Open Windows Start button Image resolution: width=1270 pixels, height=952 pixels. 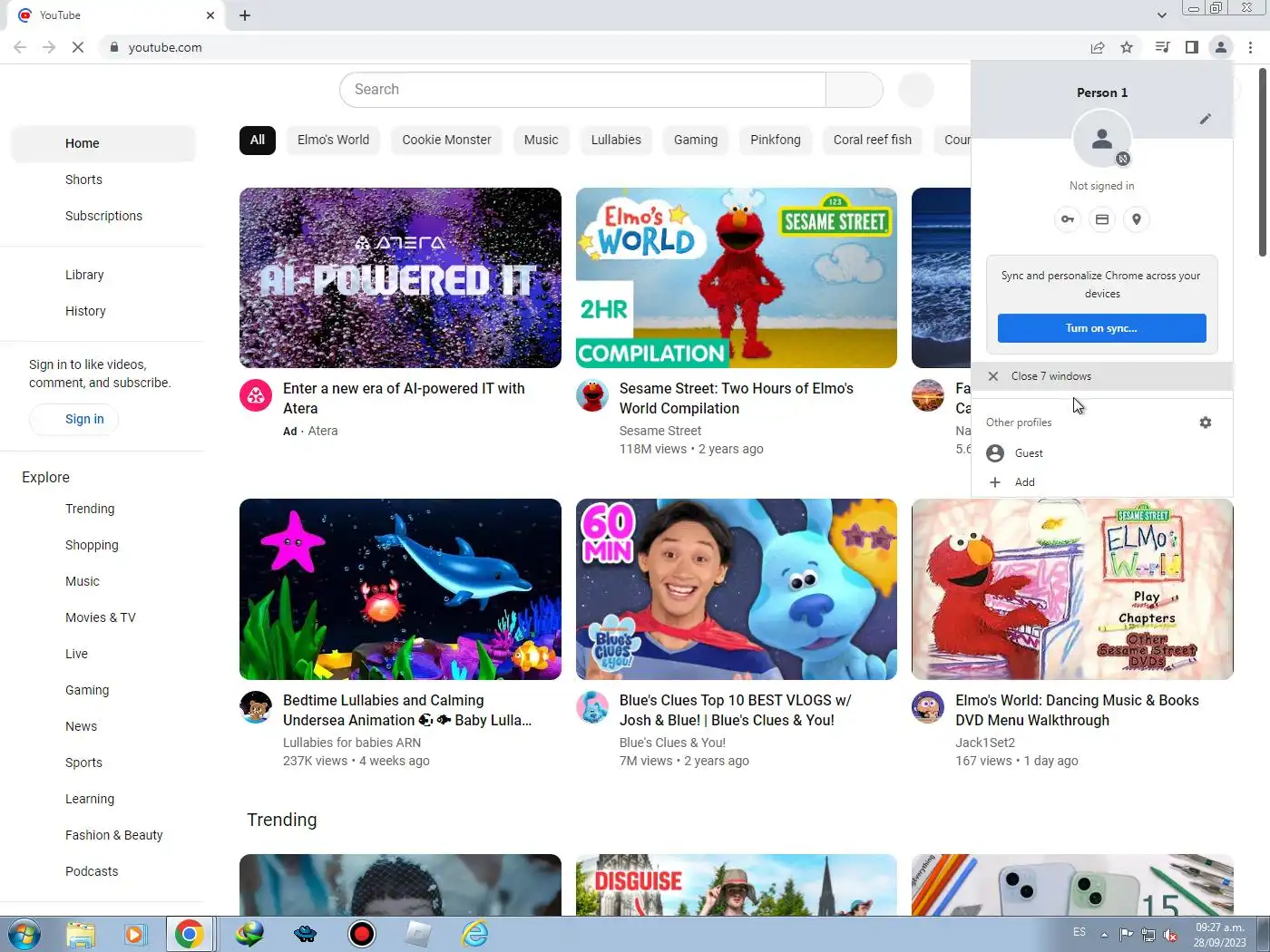pos(24,934)
